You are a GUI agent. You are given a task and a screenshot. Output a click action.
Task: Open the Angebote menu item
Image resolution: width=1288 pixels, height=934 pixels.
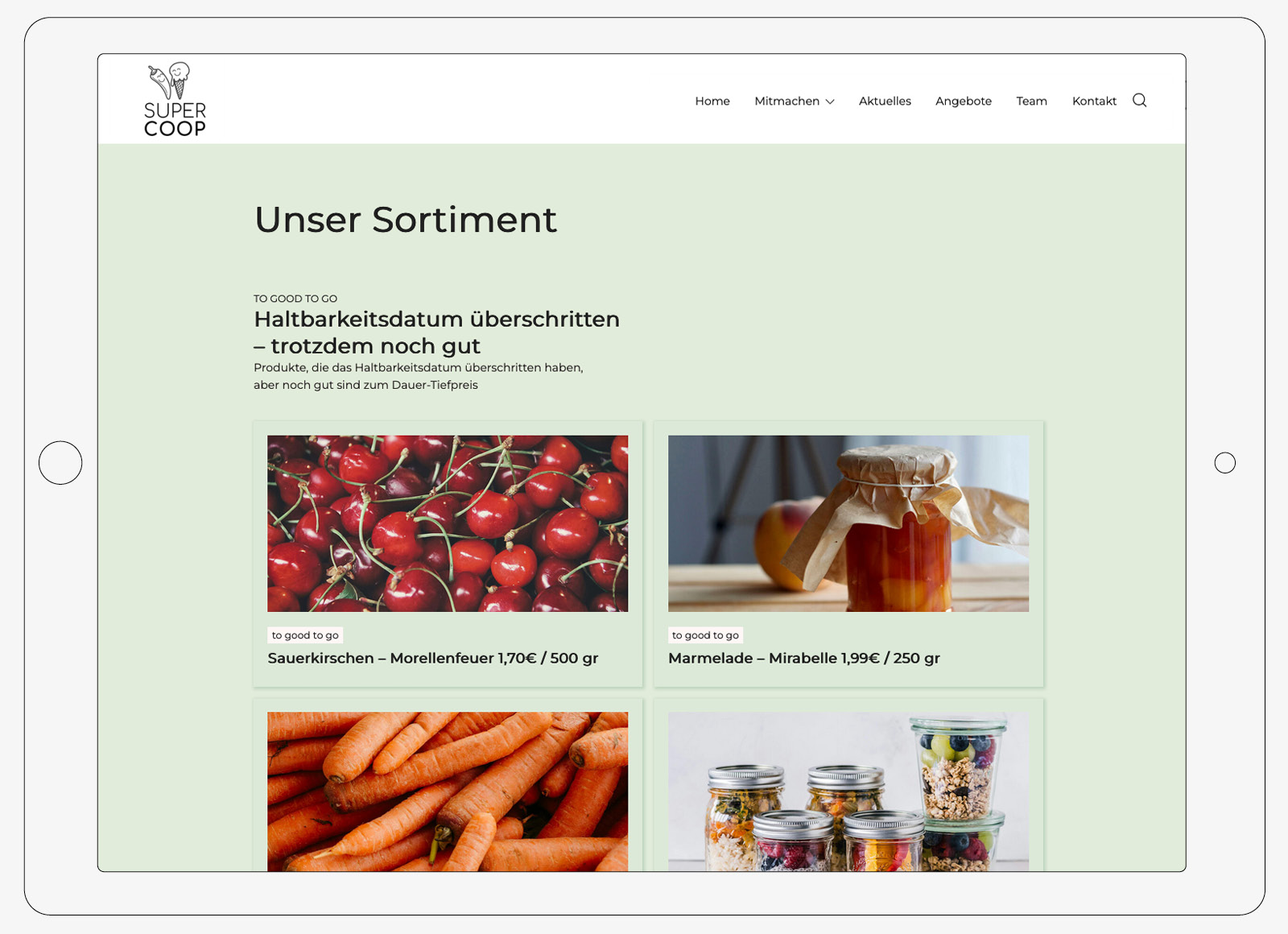(964, 101)
